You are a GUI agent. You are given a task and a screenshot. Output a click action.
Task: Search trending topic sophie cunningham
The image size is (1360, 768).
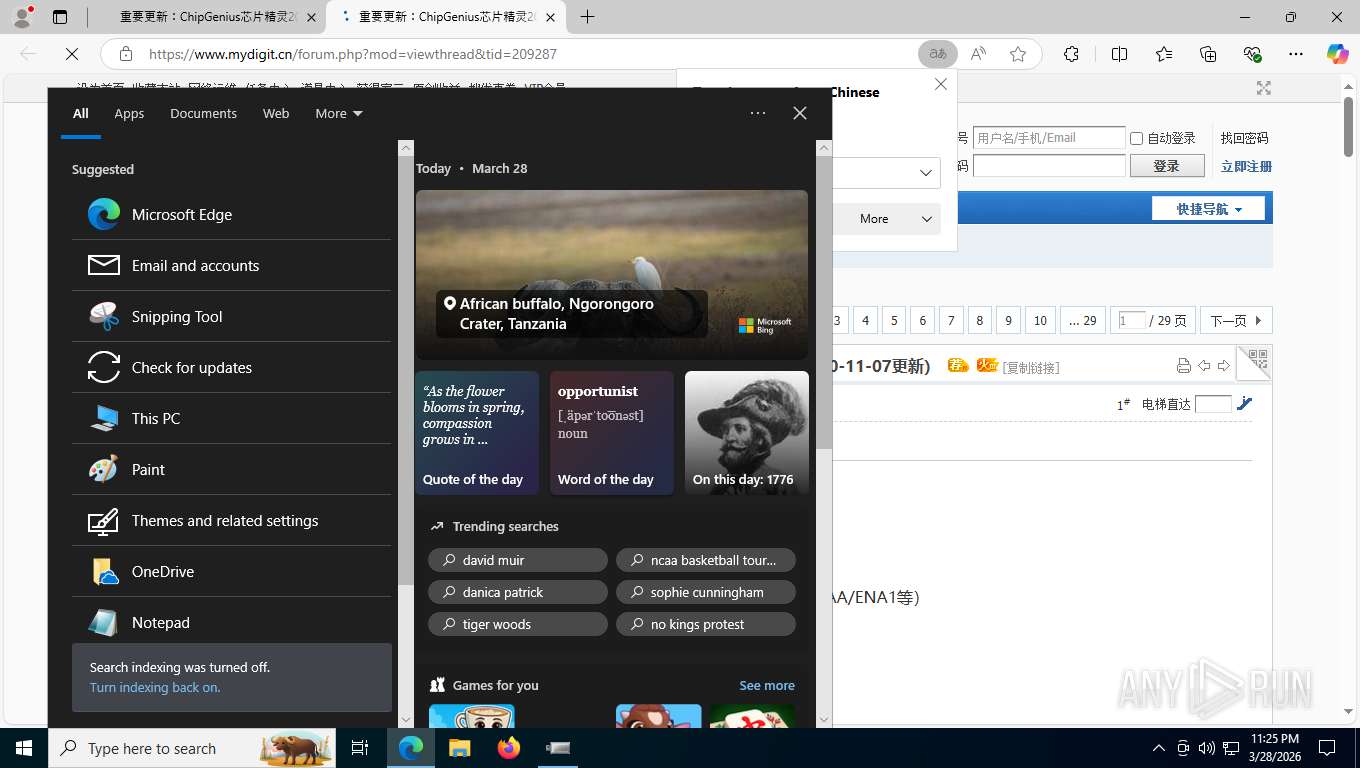pos(706,592)
